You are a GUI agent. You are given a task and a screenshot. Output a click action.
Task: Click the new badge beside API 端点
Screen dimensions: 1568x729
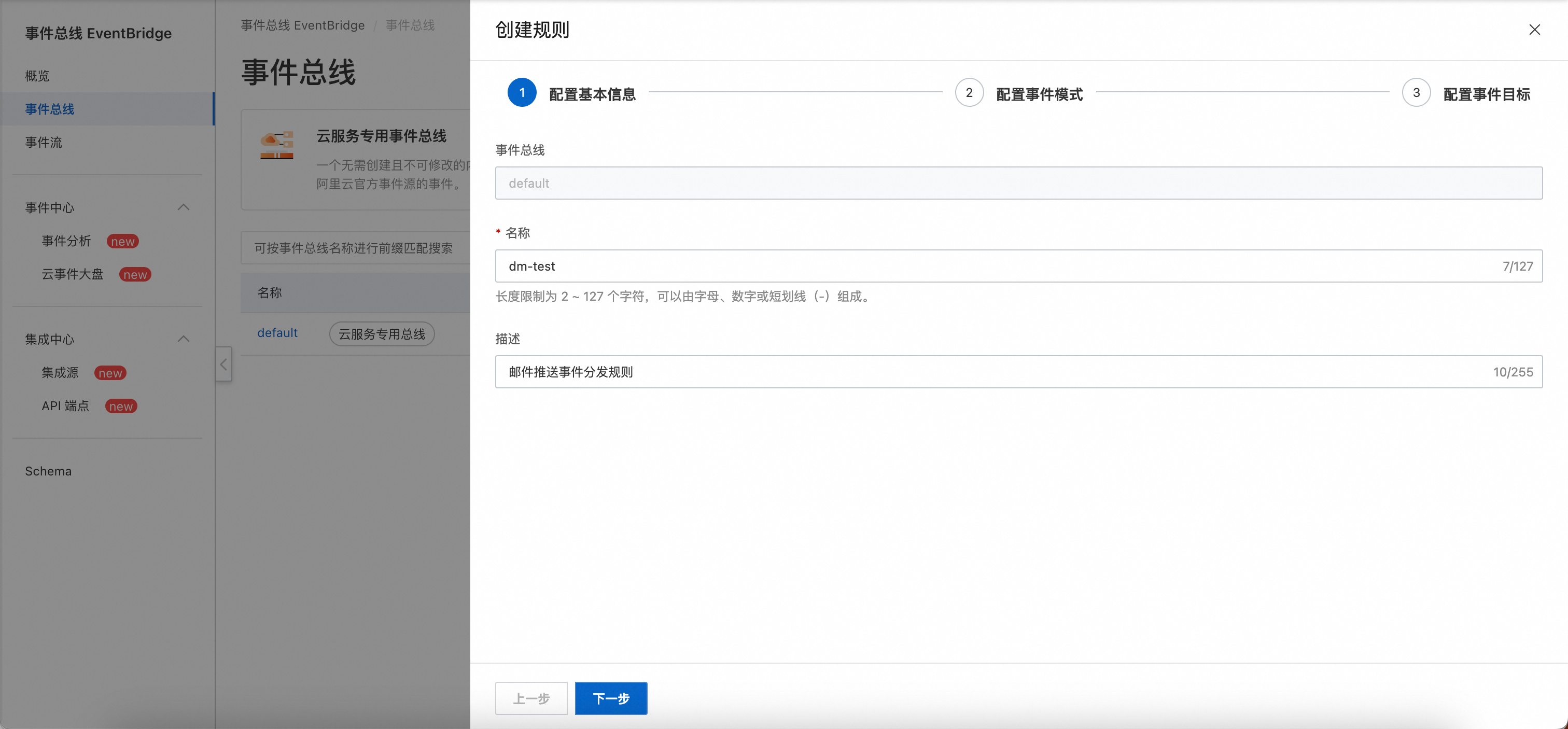click(121, 406)
